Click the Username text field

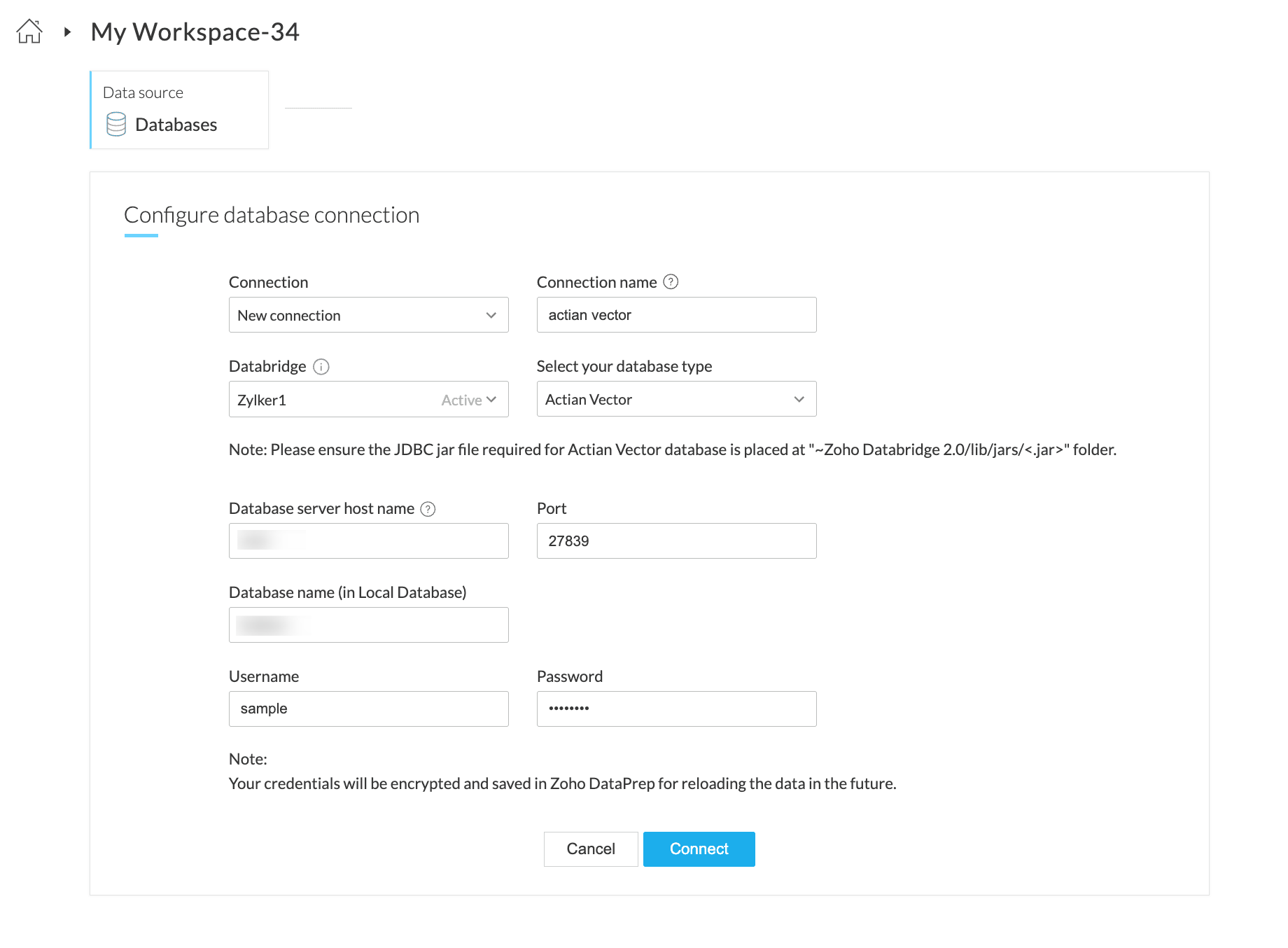click(368, 709)
